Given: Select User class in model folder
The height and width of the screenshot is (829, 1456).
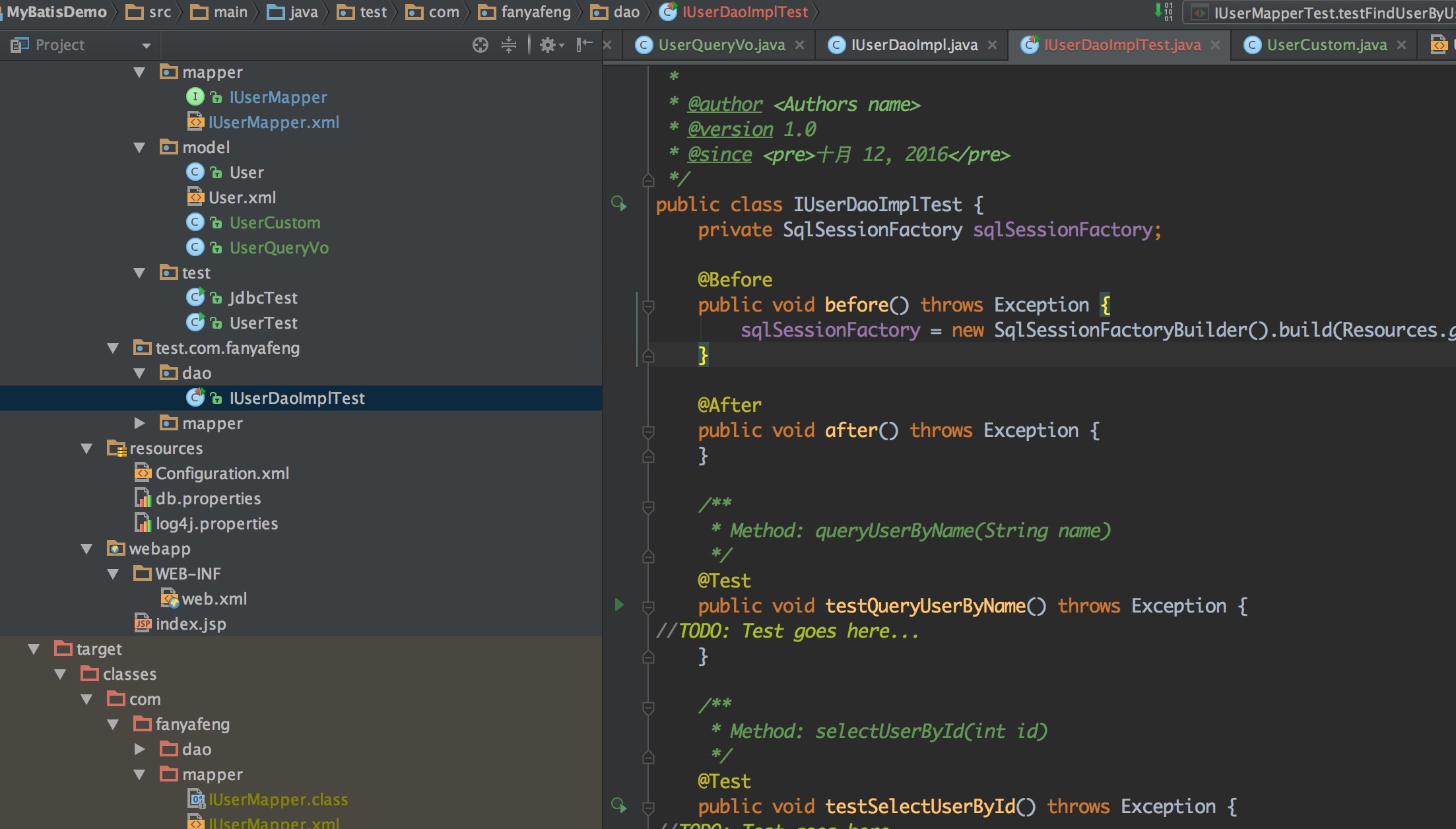Looking at the screenshot, I should [x=246, y=172].
